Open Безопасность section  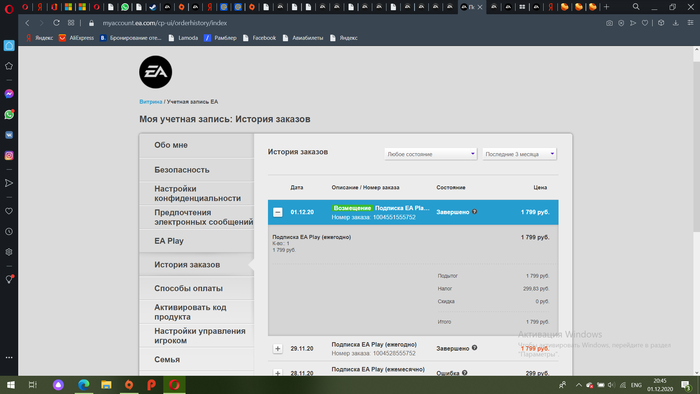coord(197,170)
